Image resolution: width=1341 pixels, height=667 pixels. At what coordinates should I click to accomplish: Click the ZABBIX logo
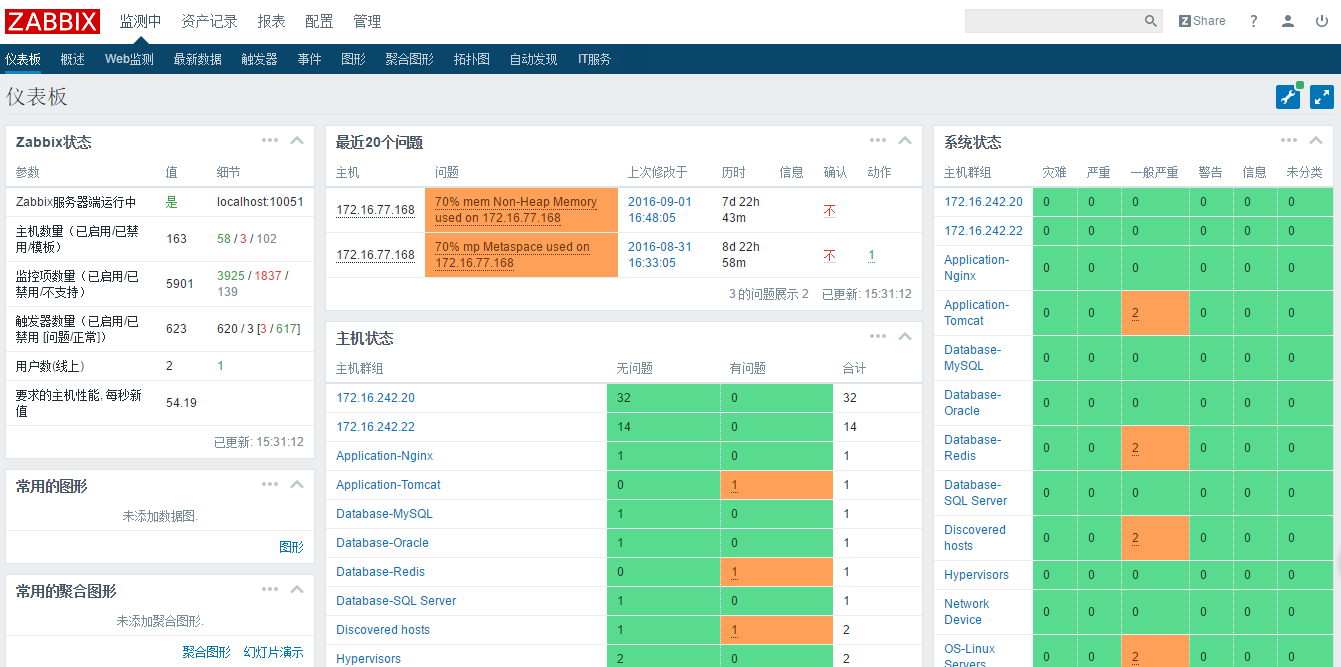(x=53, y=21)
